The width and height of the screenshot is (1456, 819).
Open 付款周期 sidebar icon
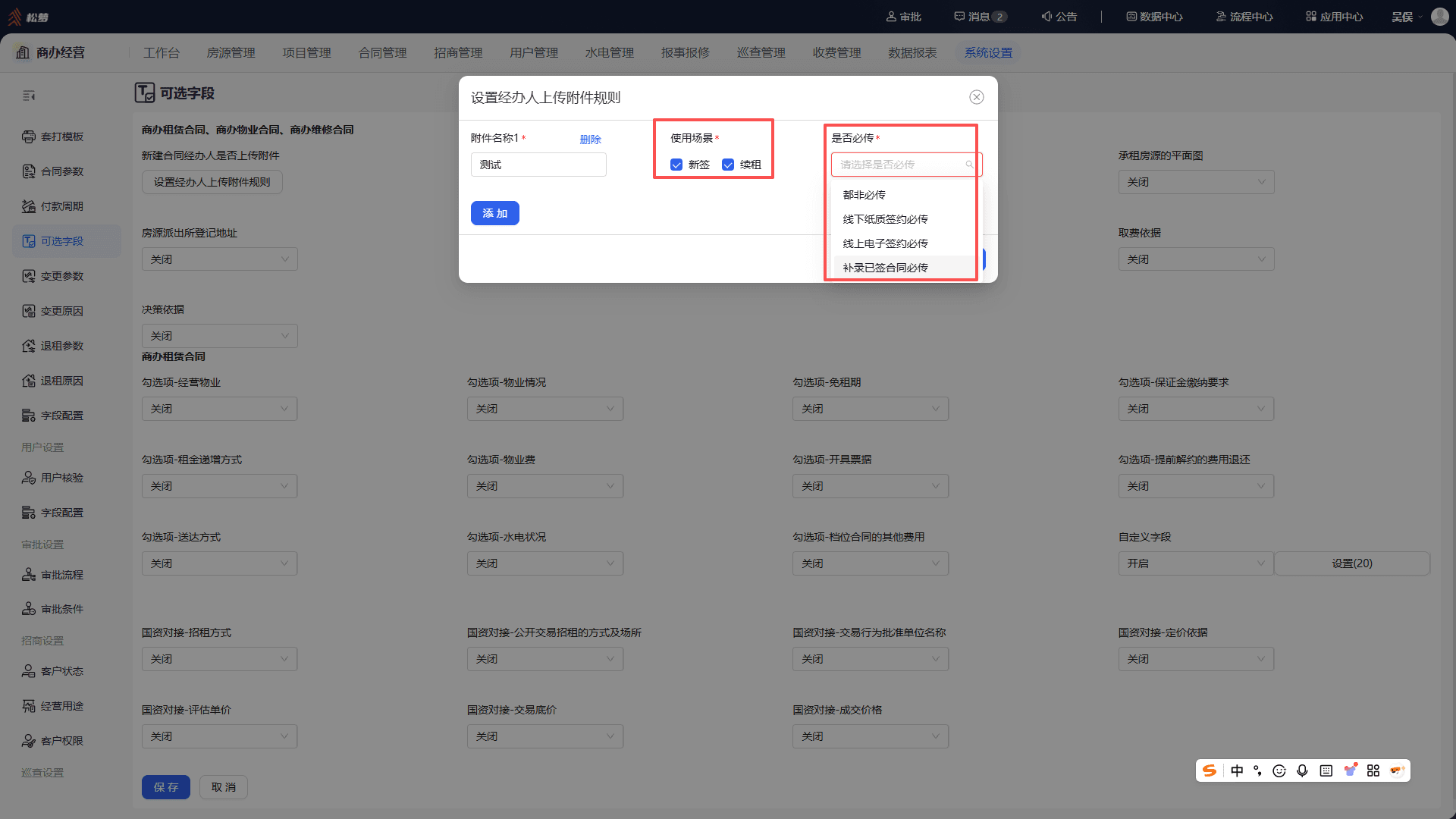pyautogui.click(x=29, y=206)
